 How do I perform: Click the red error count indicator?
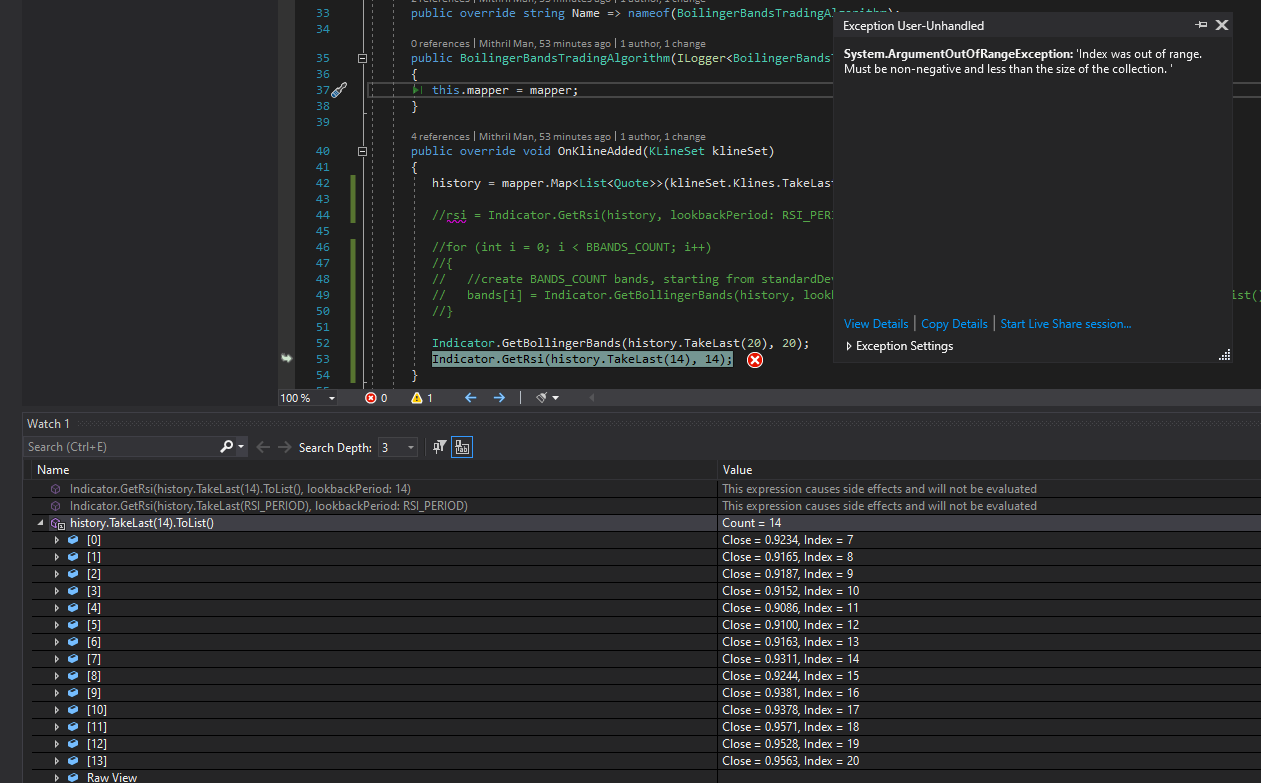click(x=377, y=398)
